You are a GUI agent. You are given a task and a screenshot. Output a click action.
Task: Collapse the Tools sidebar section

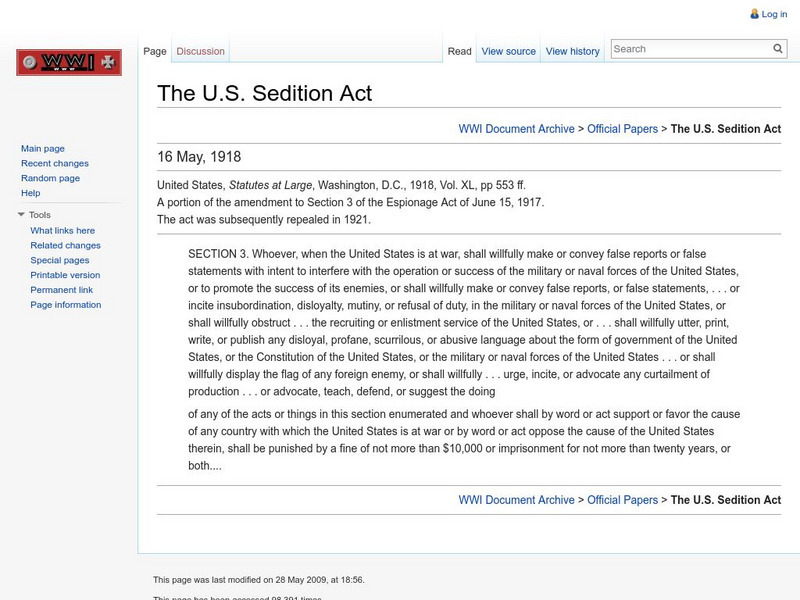(x=21, y=215)
